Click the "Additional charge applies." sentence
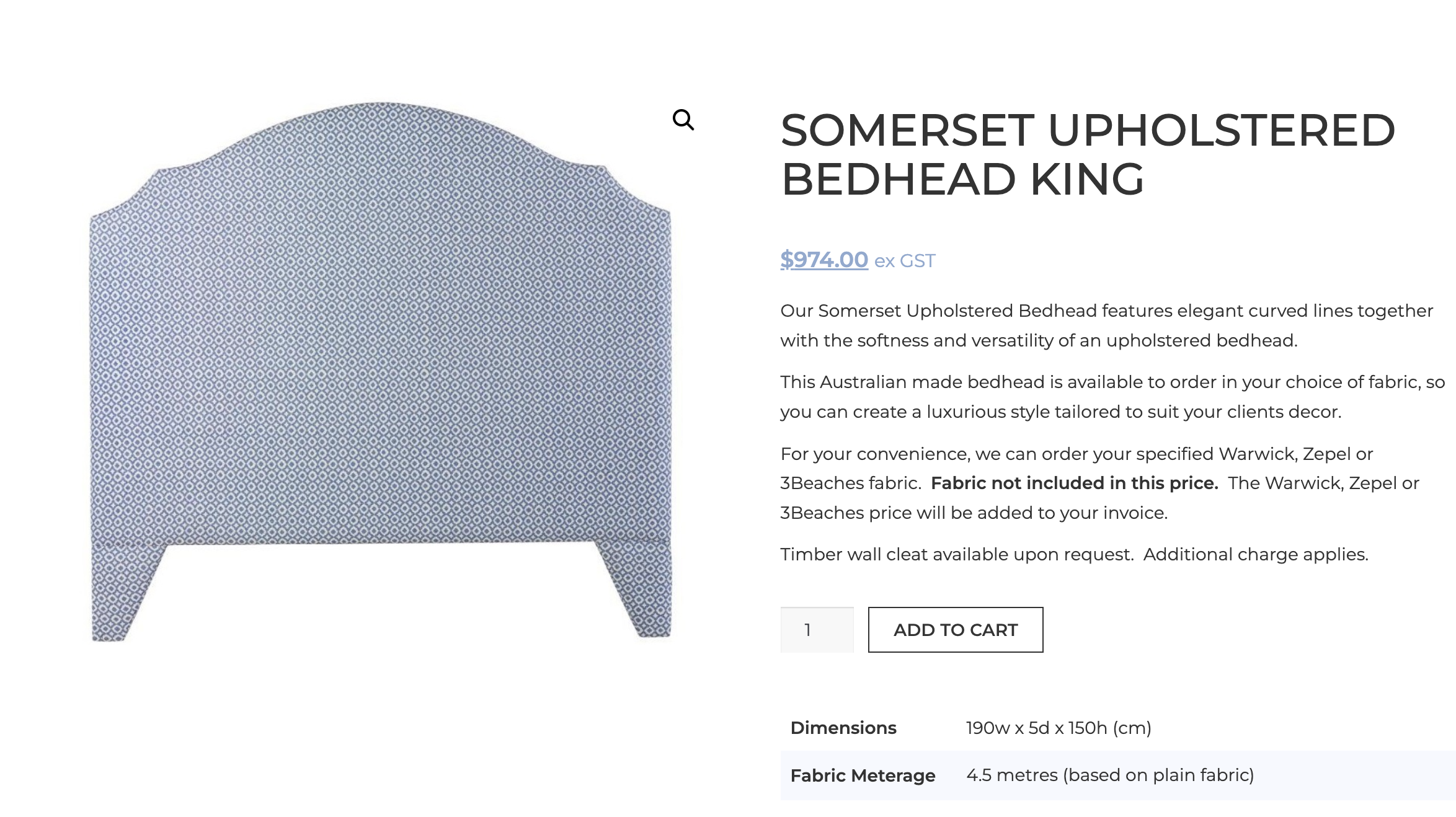Image resolution: width=1456 pixels, height=817 pixels. click(1256, 555)
